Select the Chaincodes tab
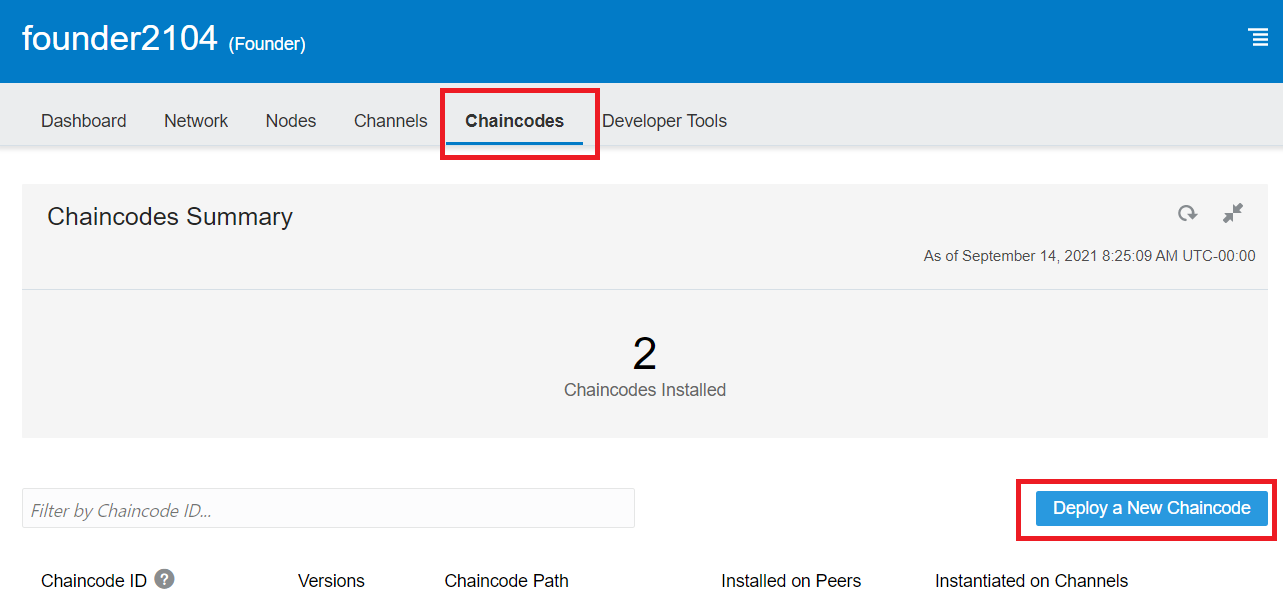1283x590 pixels. click(515, 120)
